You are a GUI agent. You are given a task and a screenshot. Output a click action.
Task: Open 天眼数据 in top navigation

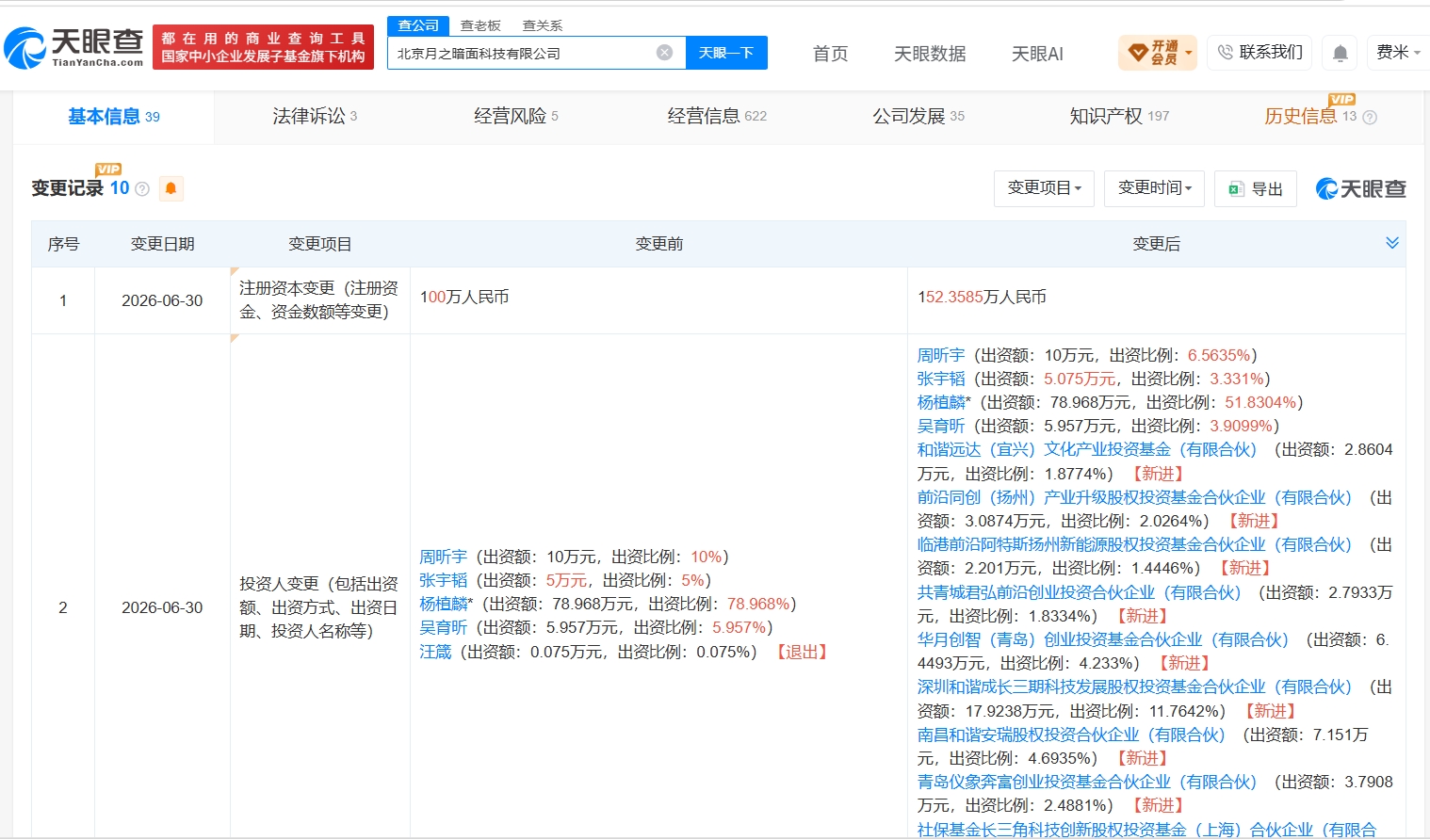(x=930, y=54)
